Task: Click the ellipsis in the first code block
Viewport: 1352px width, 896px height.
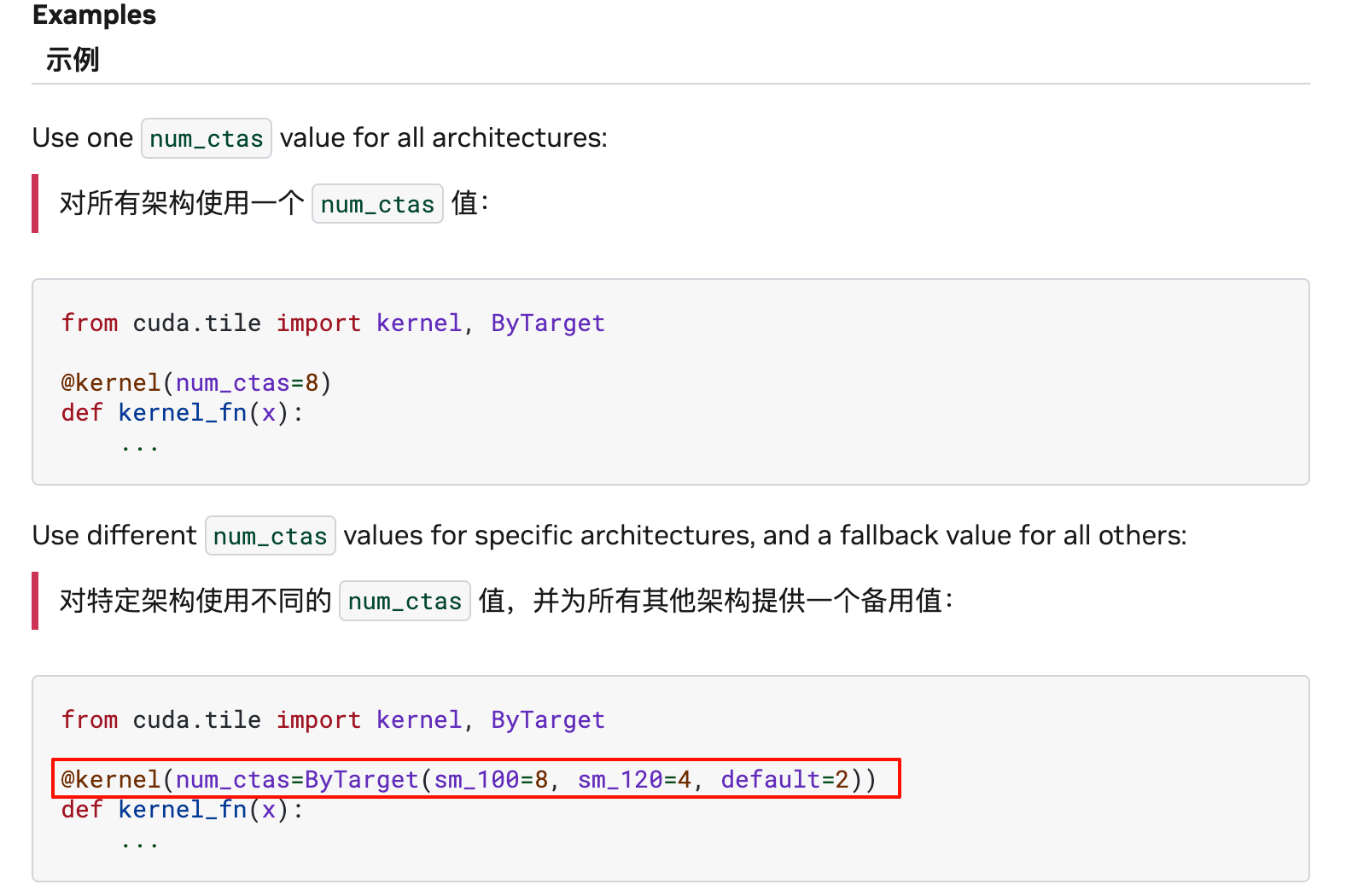Action: coord(139,445)
